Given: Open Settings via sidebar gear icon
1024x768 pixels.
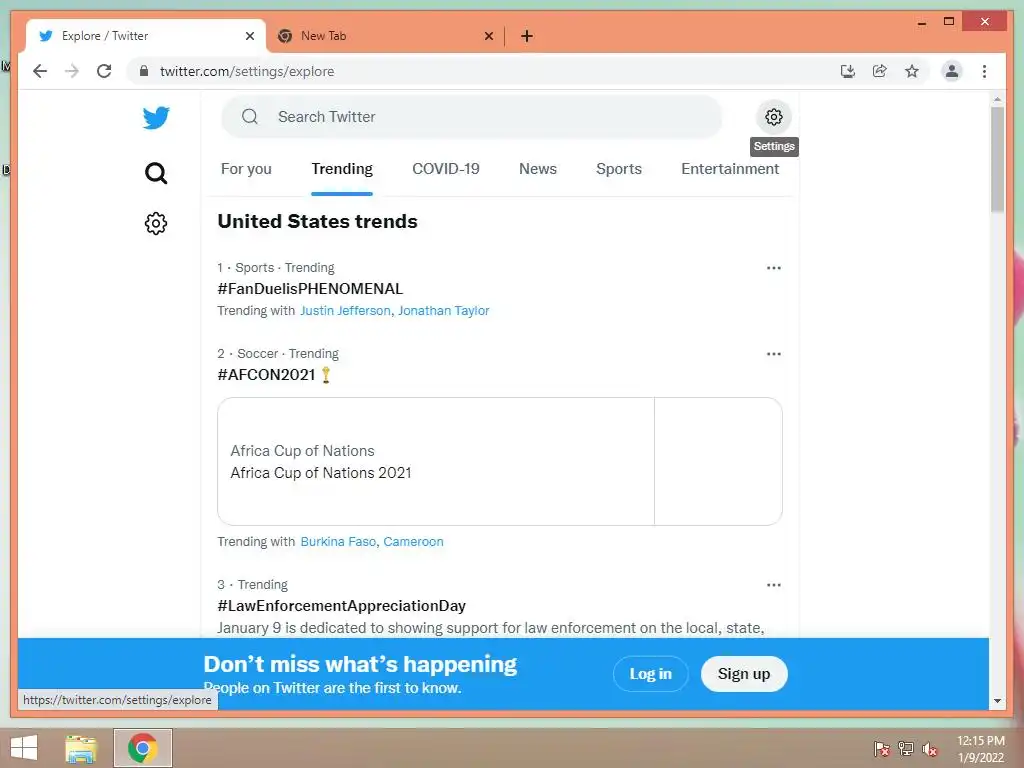Looking at the screenshot, I should coord(155,223).
